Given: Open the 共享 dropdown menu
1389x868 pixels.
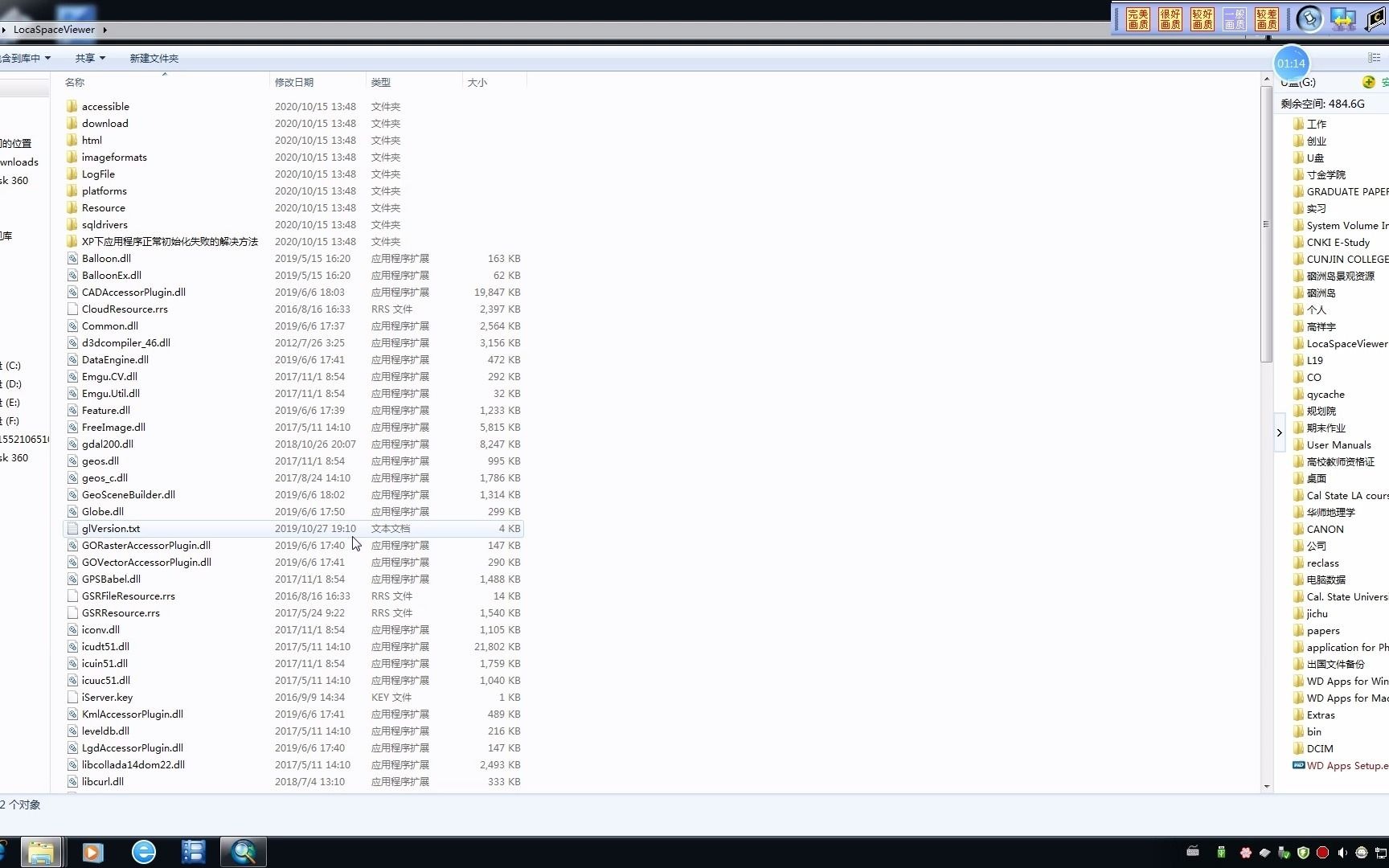Looking at the screenshot, I should point(90,58).
